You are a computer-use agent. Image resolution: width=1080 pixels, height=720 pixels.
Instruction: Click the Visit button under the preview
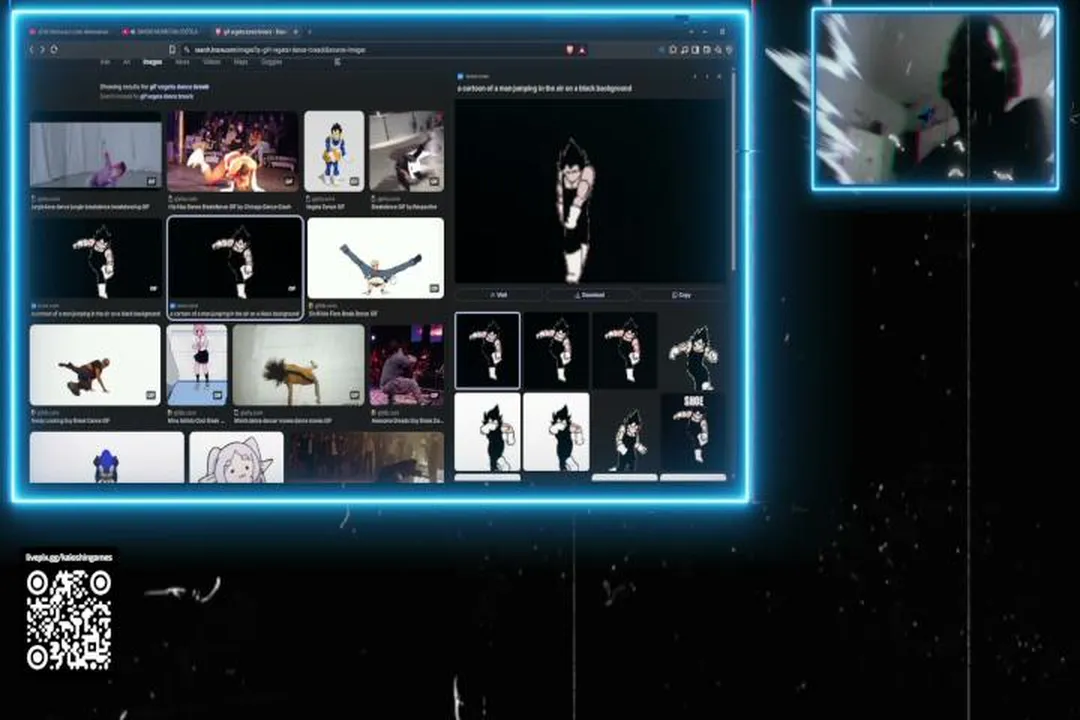click(499, 295)
